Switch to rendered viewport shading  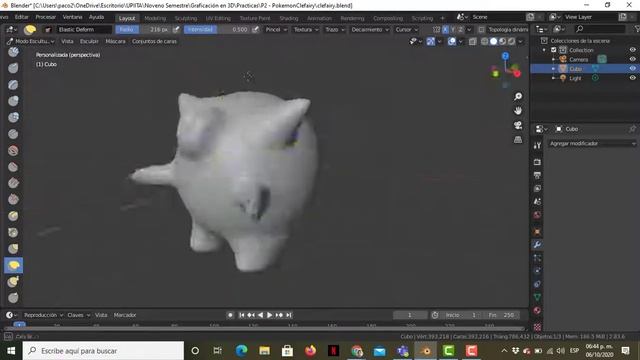(x=511, y=41)
